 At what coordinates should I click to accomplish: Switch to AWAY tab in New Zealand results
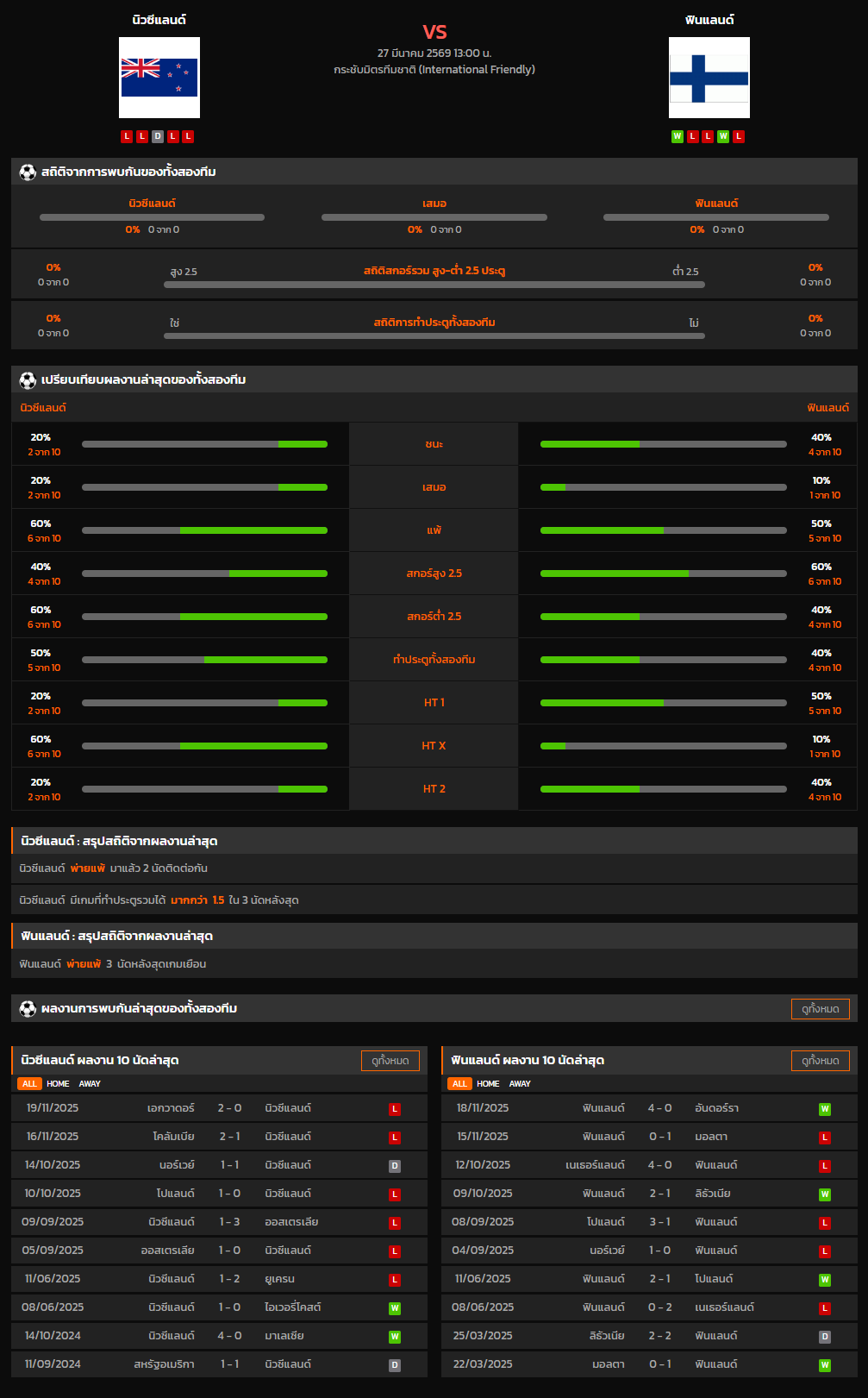[x=90, y=1084]
